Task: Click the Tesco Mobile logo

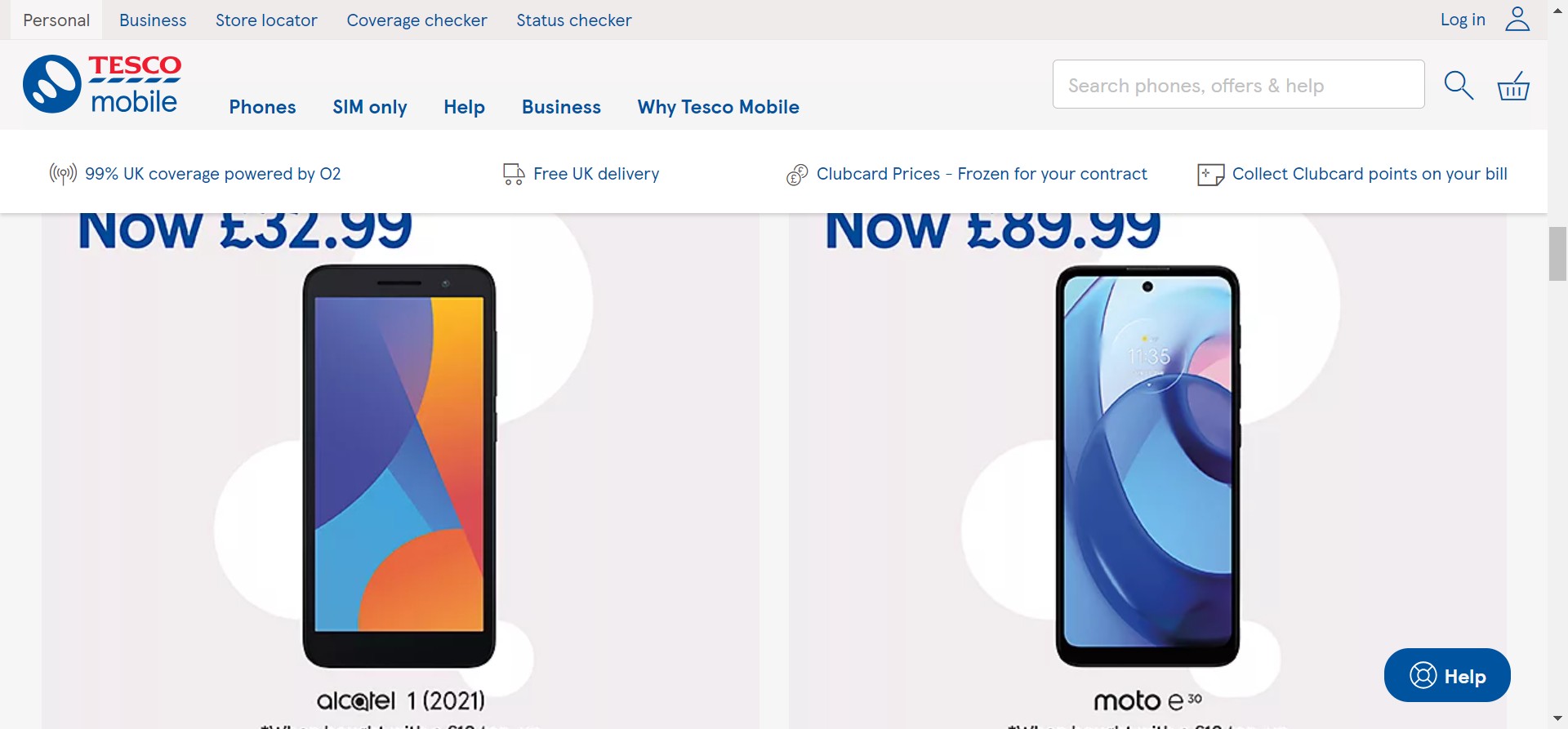Action: pos(102,84)
